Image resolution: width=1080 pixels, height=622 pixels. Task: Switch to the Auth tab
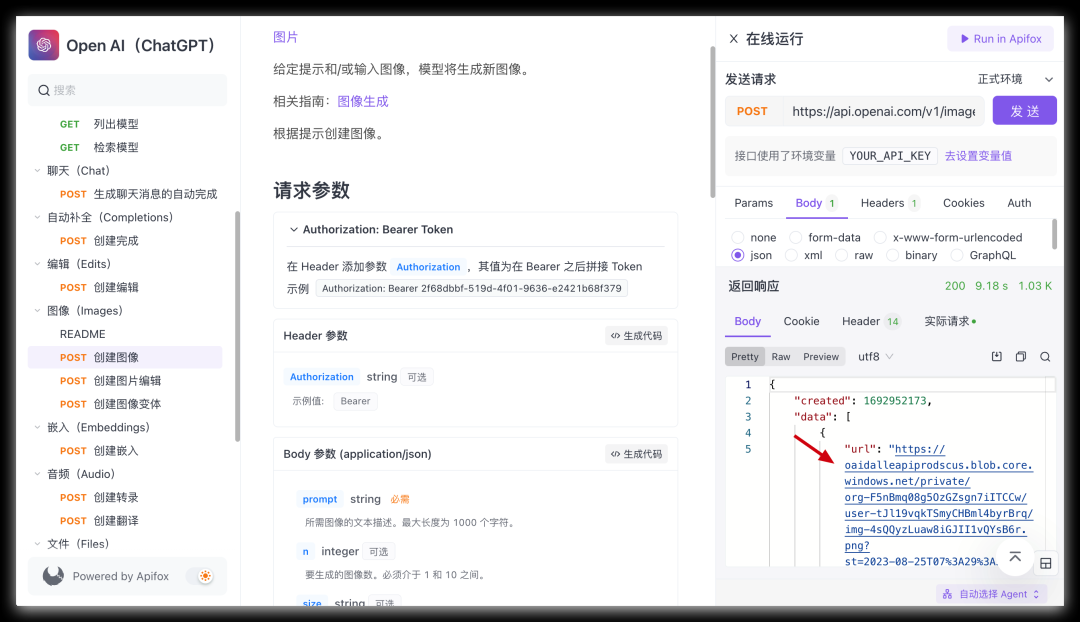click(x=1019, y=203)
